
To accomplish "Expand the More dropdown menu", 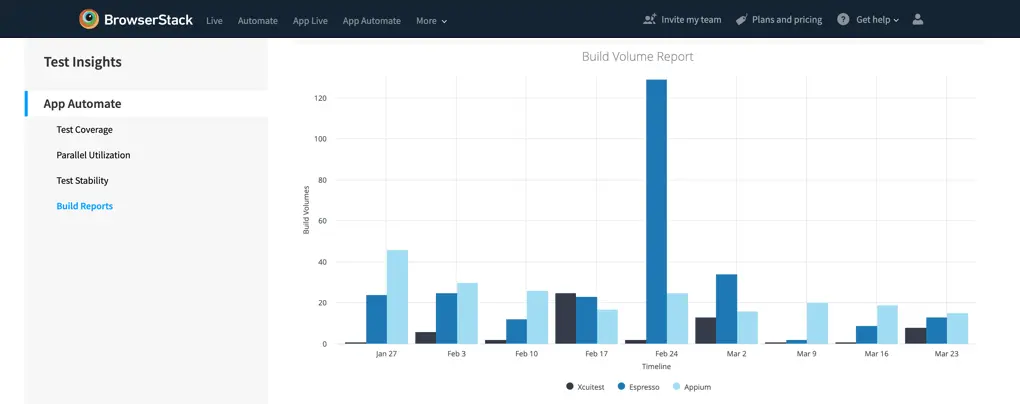I will click(431, 20).
